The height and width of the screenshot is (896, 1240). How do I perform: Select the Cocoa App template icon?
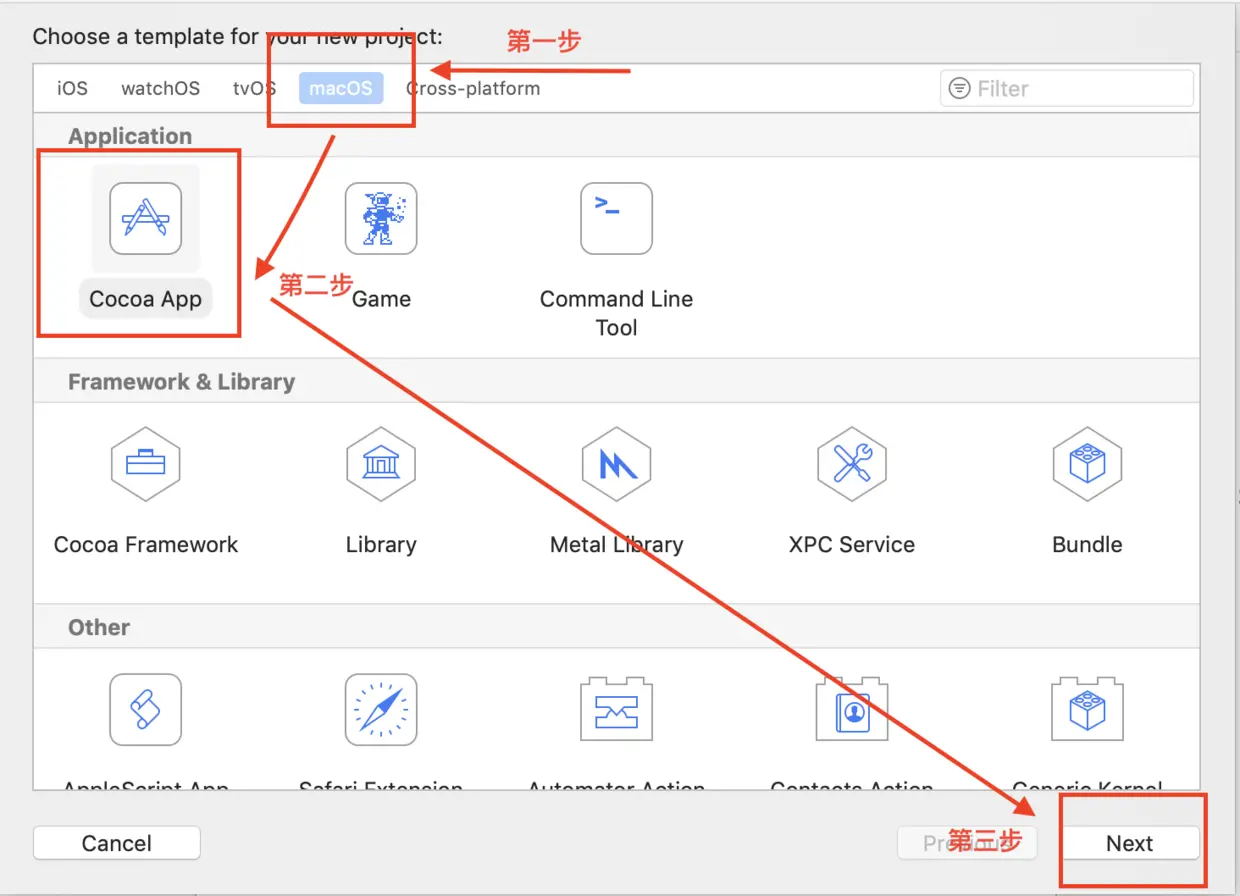(x=146, y=218)
